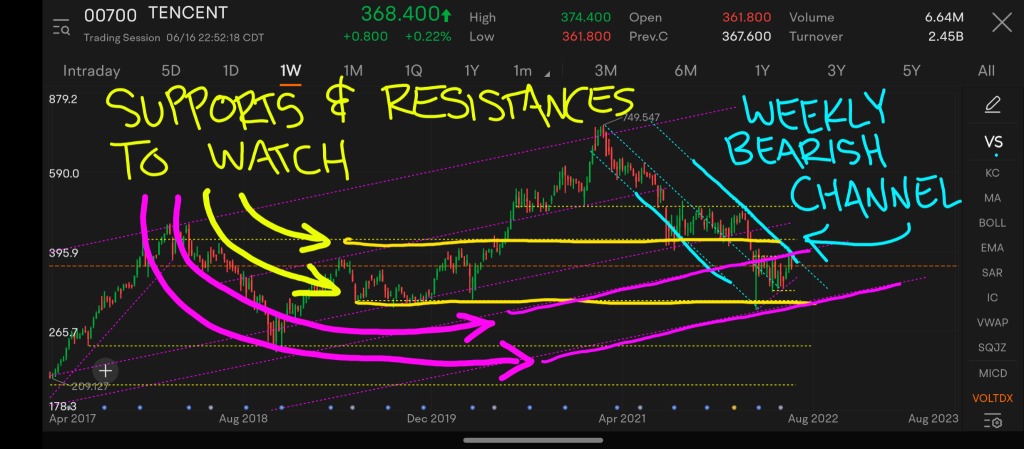The height and width of the screenshot is (449, 1024).
Task: Expand the 1m minute interval dropdown
Action: point(530,70)
